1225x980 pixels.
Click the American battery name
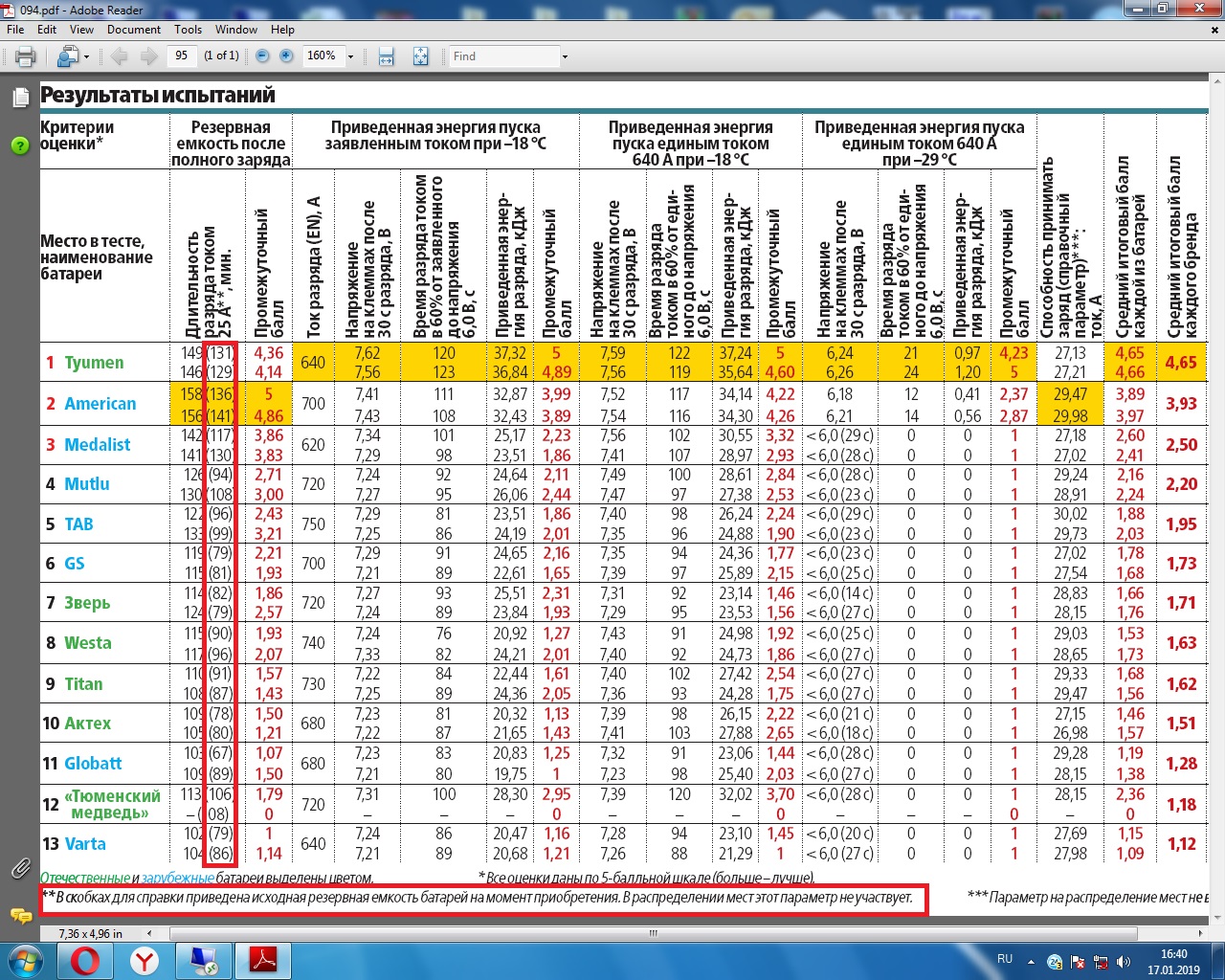click(x=100, y=404)
